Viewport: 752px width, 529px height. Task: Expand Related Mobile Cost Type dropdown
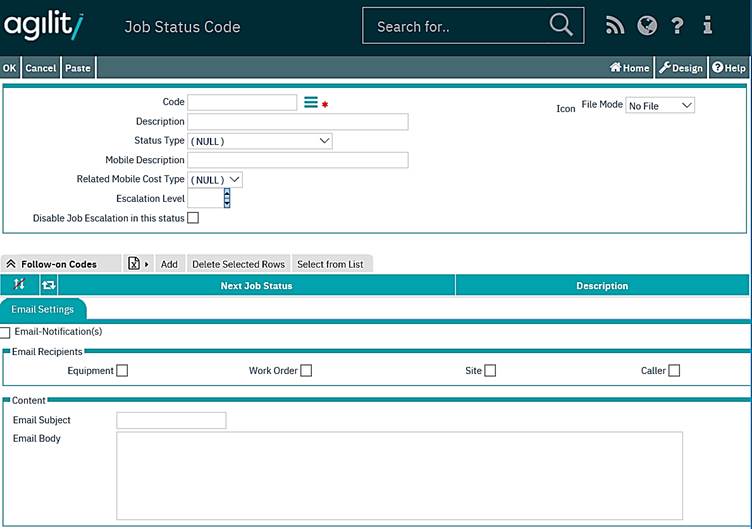(215, 180)
